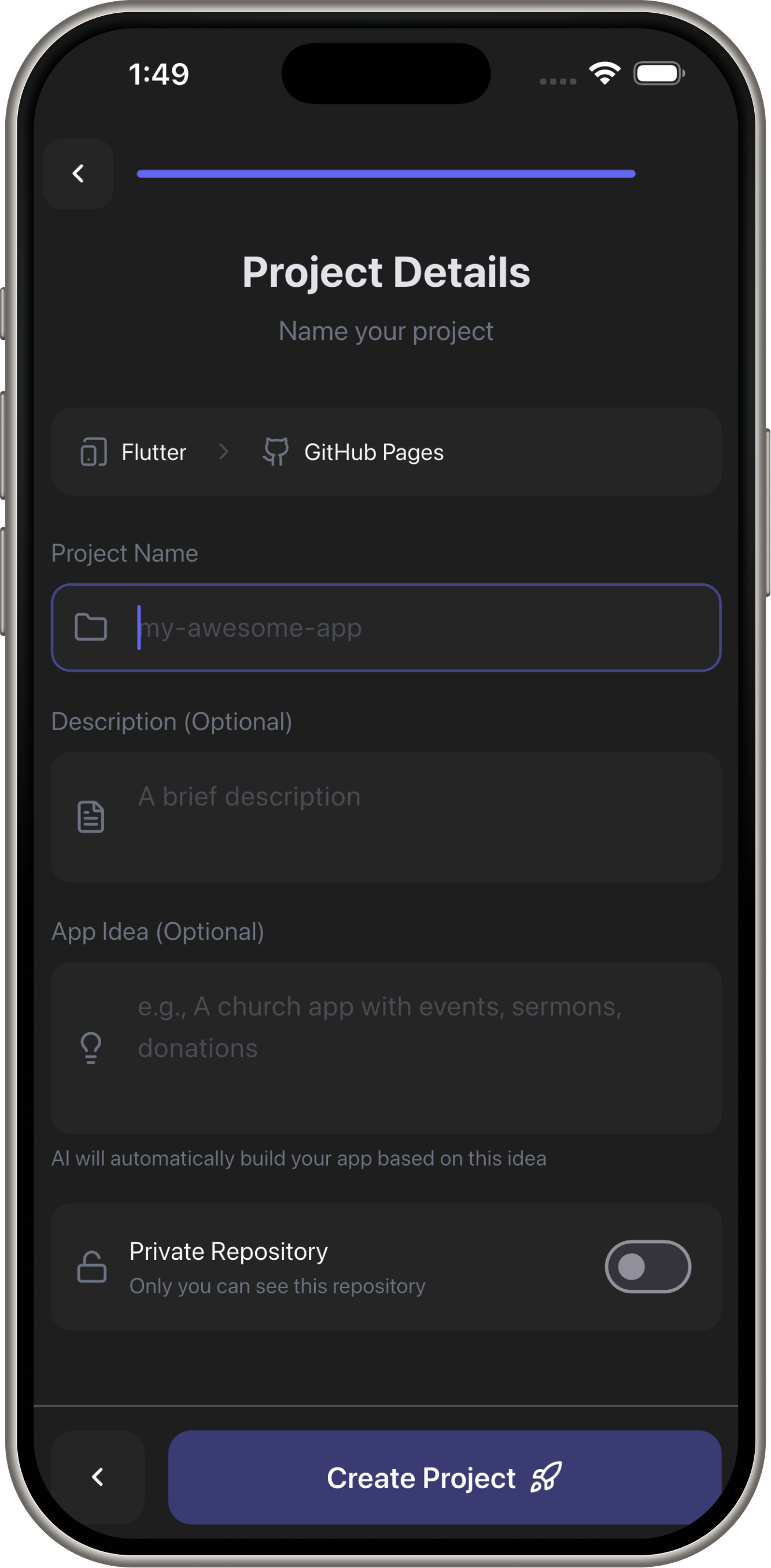This screenshot has height=1568, width=771.
Task: Click the GitHub octocat icon
Action: [x=276, y=452]
